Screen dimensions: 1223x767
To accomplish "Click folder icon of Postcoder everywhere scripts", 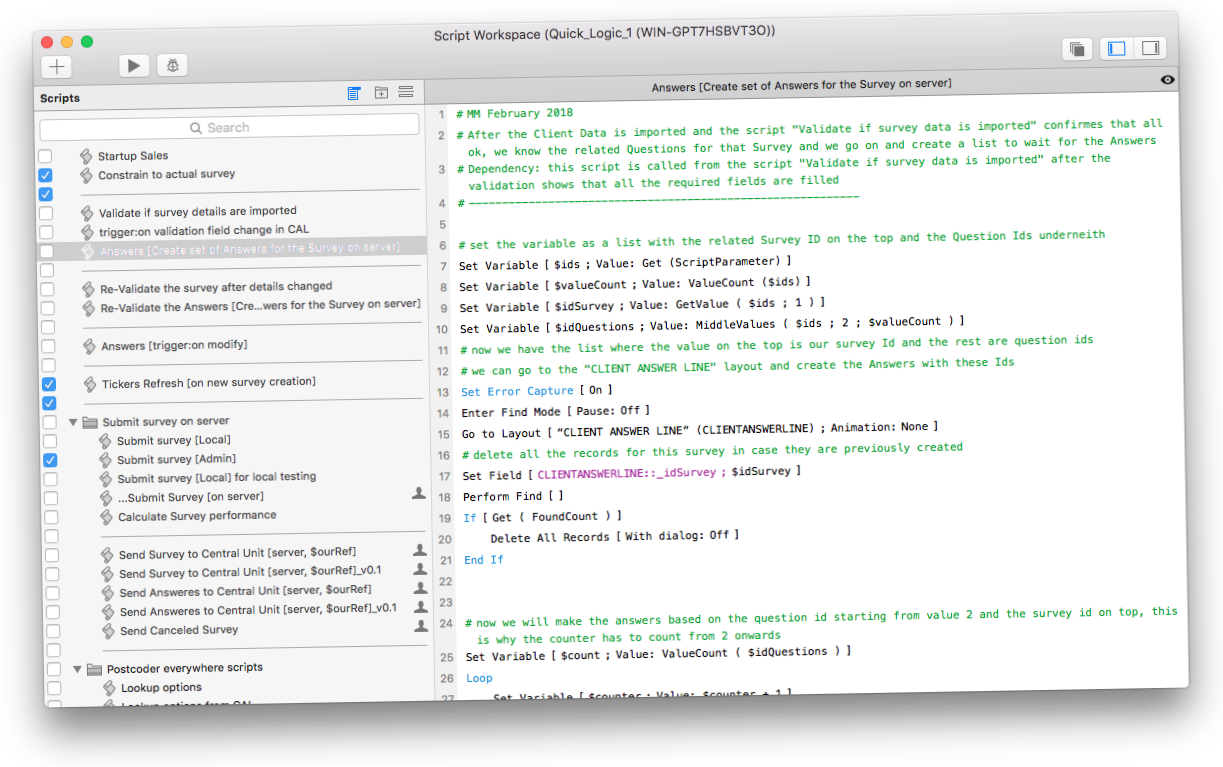I will pyautogui.click(x=95, y=668).
